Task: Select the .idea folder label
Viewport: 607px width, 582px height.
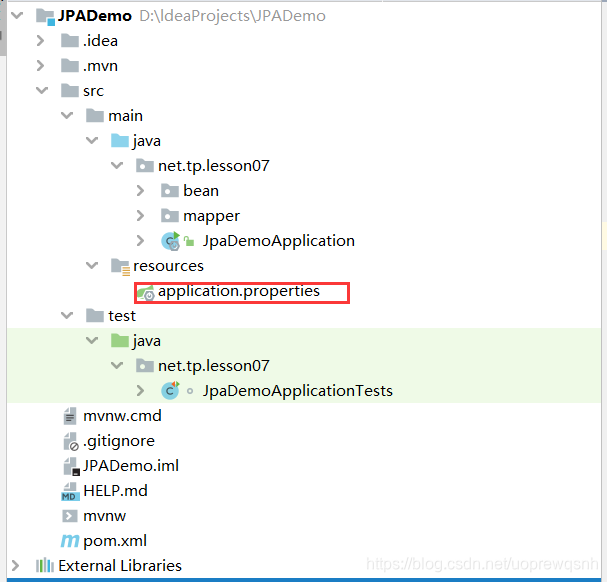Action: 101,41
